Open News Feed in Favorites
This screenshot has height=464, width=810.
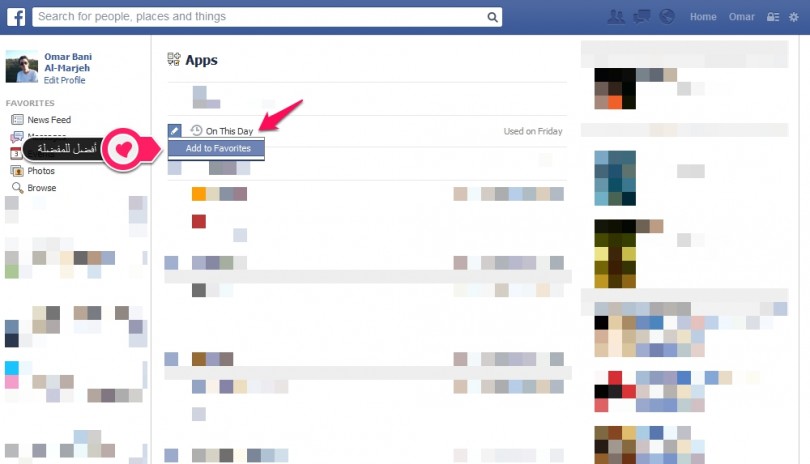(x=48, y=120)
